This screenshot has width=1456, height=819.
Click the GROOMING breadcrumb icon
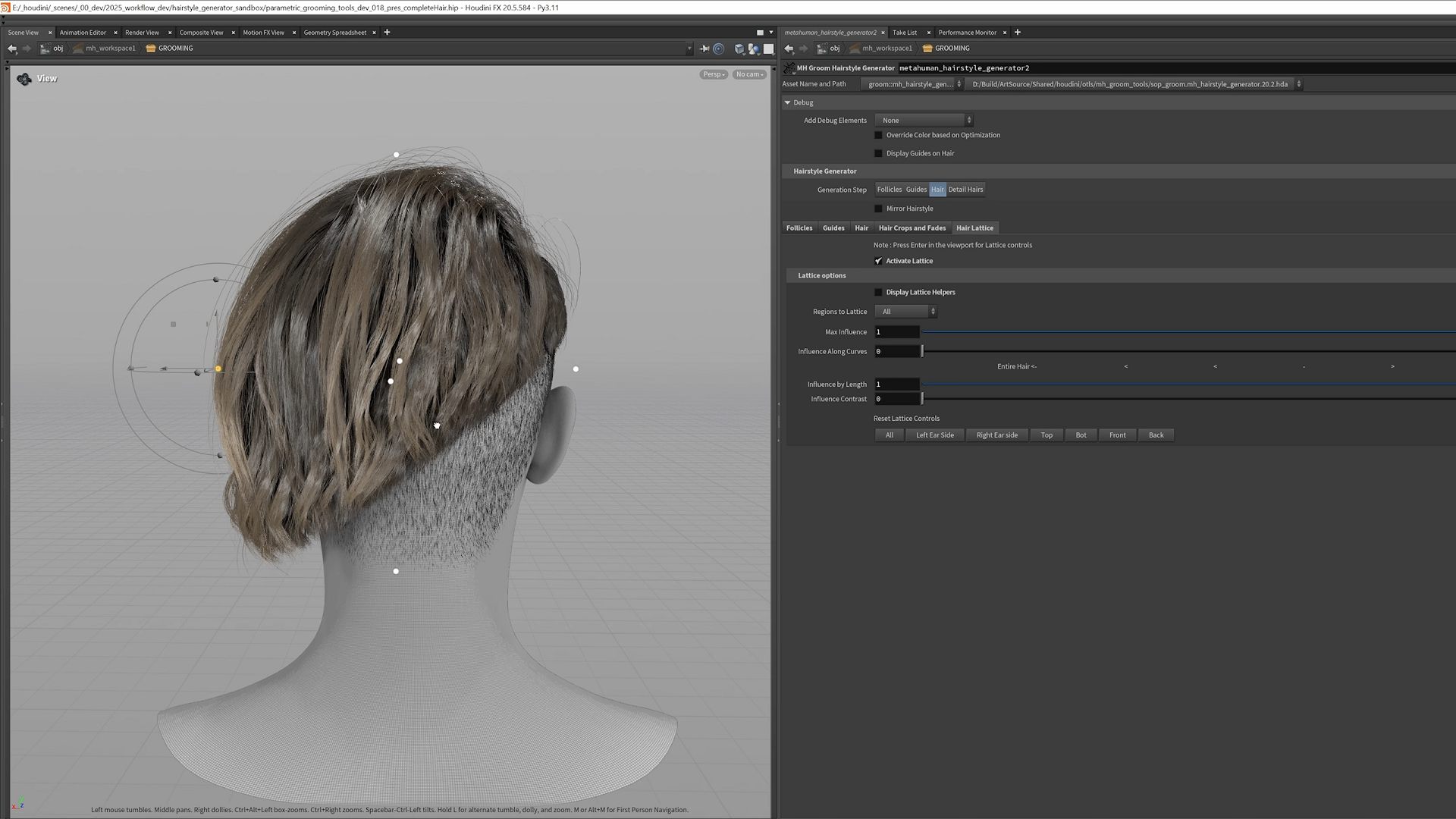tap(927, 48)
